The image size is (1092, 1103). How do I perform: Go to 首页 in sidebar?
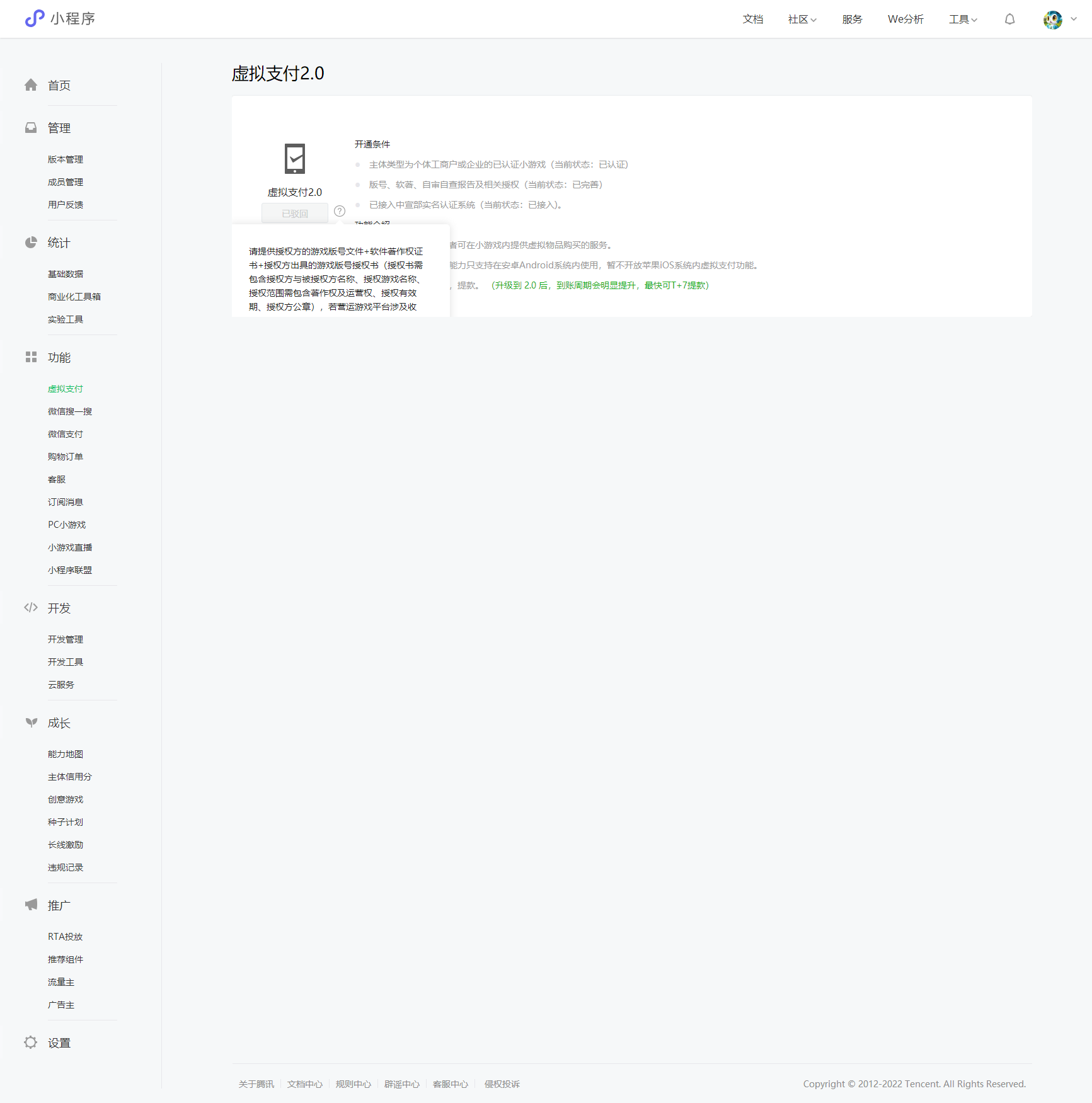click(x=59, y=86)
